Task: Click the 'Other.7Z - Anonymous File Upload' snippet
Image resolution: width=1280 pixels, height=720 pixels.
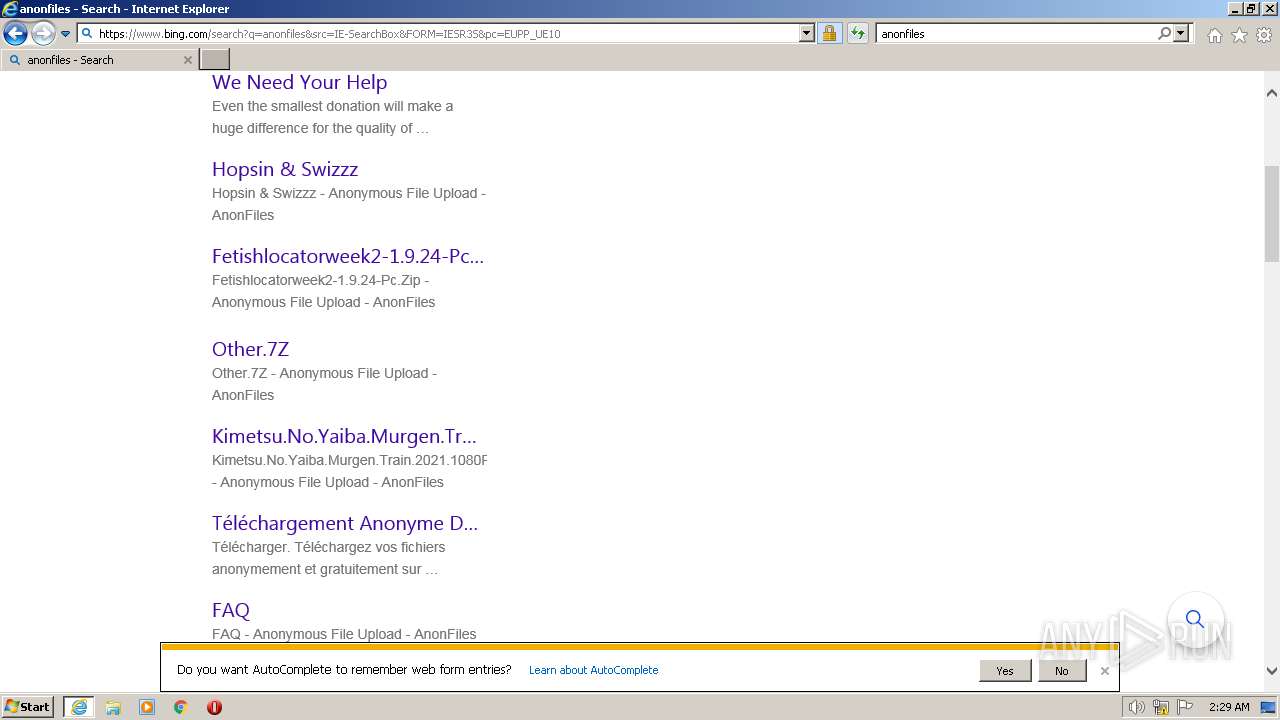Action: coord(324,384)
